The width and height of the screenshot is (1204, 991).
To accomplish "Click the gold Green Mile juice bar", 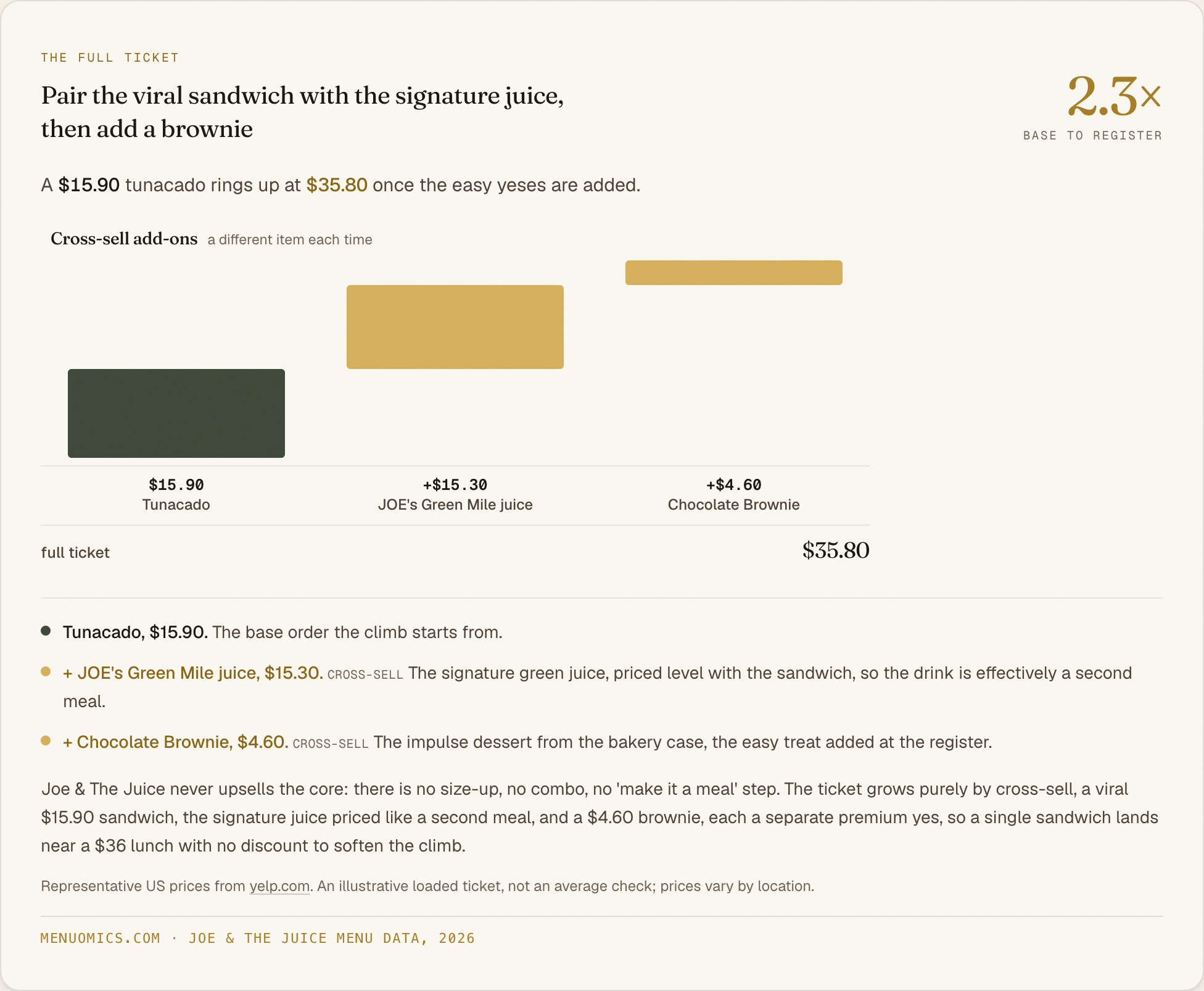I will click(455, 327).
